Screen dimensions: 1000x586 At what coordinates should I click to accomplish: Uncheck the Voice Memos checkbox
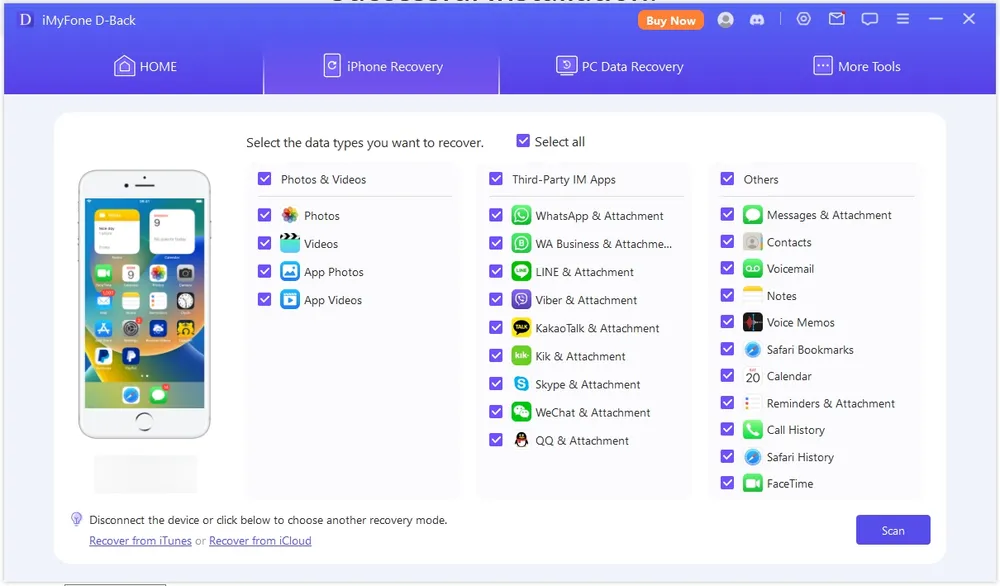click(727, 321)
